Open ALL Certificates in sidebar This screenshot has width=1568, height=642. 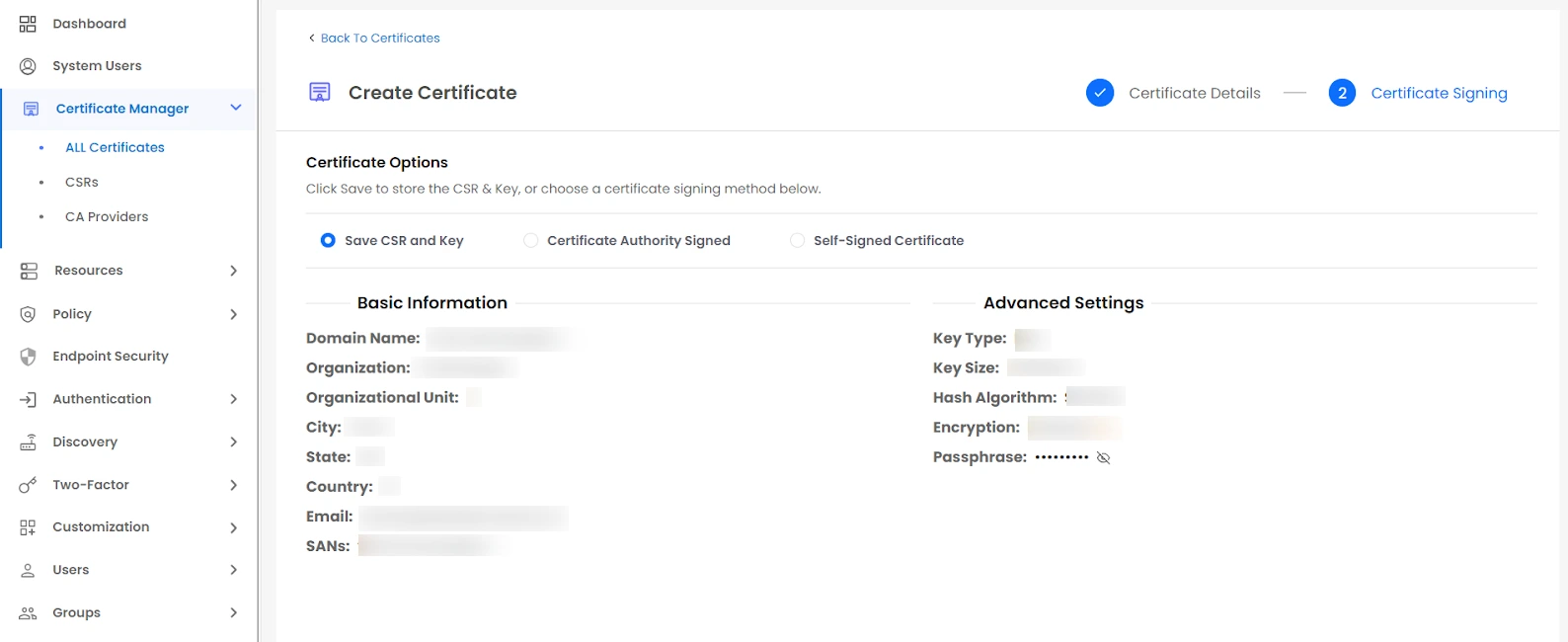pos(115,146)
